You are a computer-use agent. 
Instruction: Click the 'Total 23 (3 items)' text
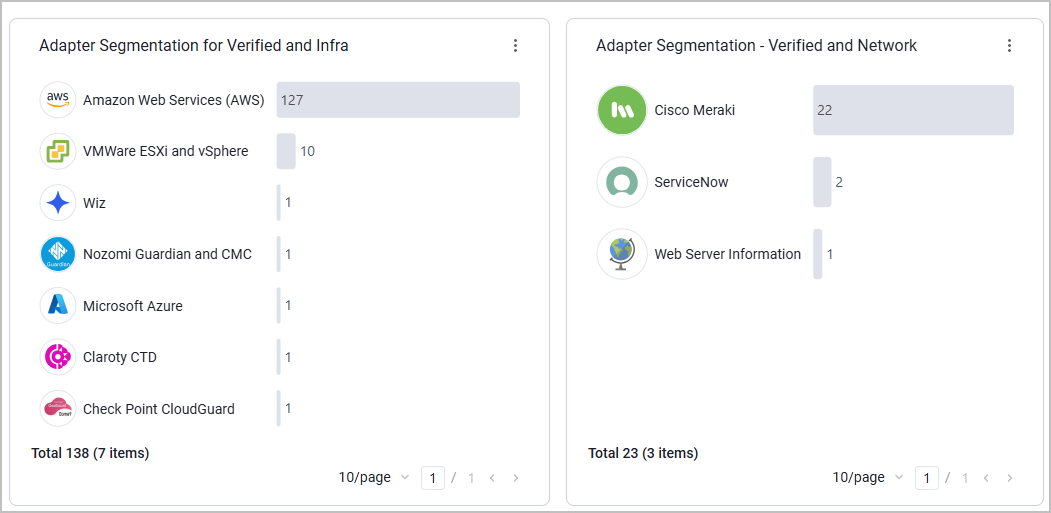(643, 453)
